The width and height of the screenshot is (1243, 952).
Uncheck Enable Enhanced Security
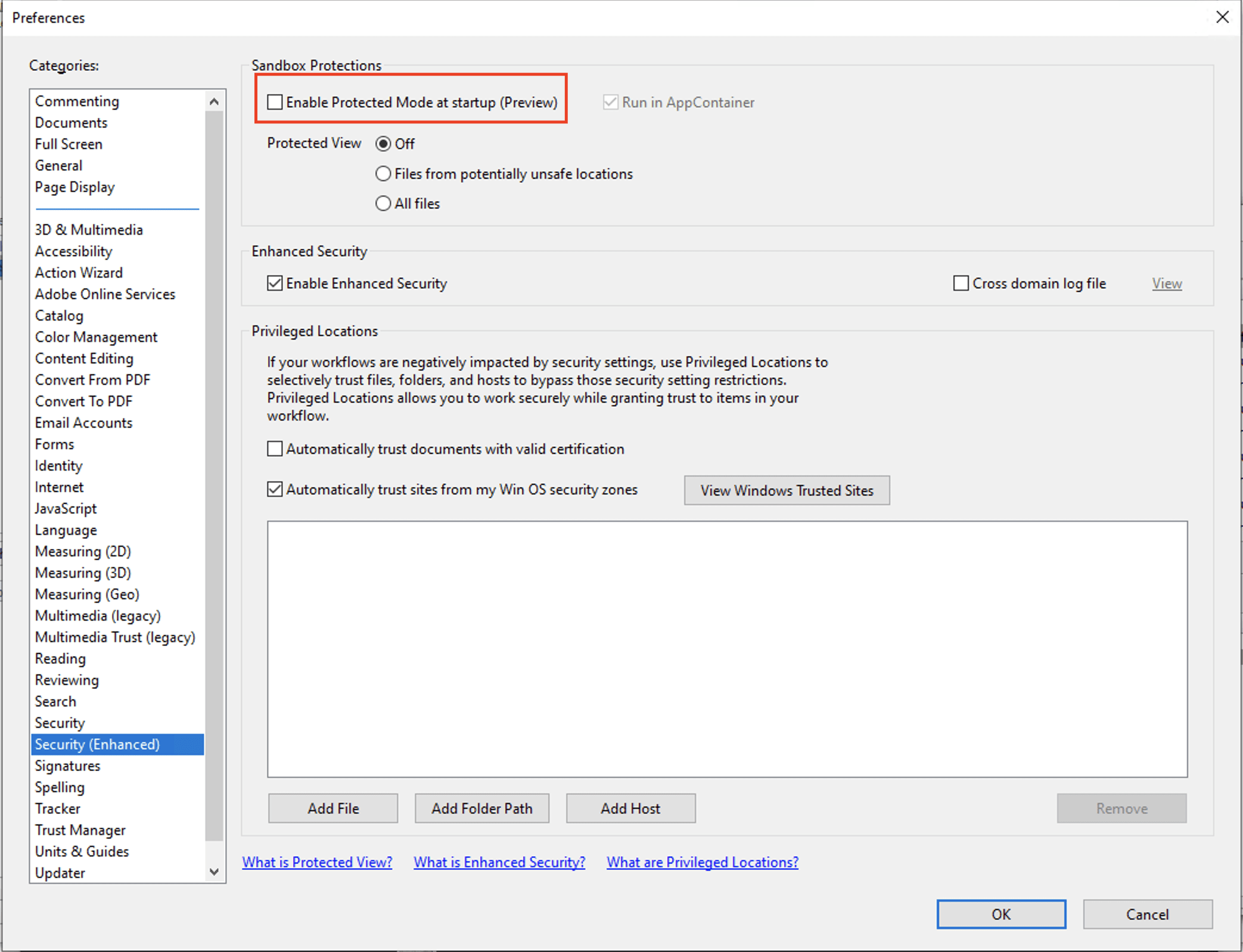275,283
